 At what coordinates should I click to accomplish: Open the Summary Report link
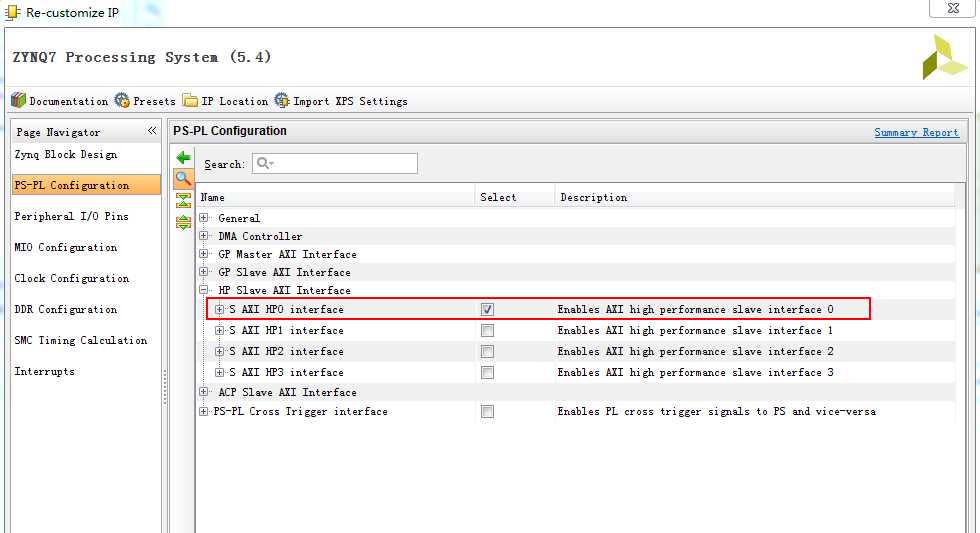[916, 132]
